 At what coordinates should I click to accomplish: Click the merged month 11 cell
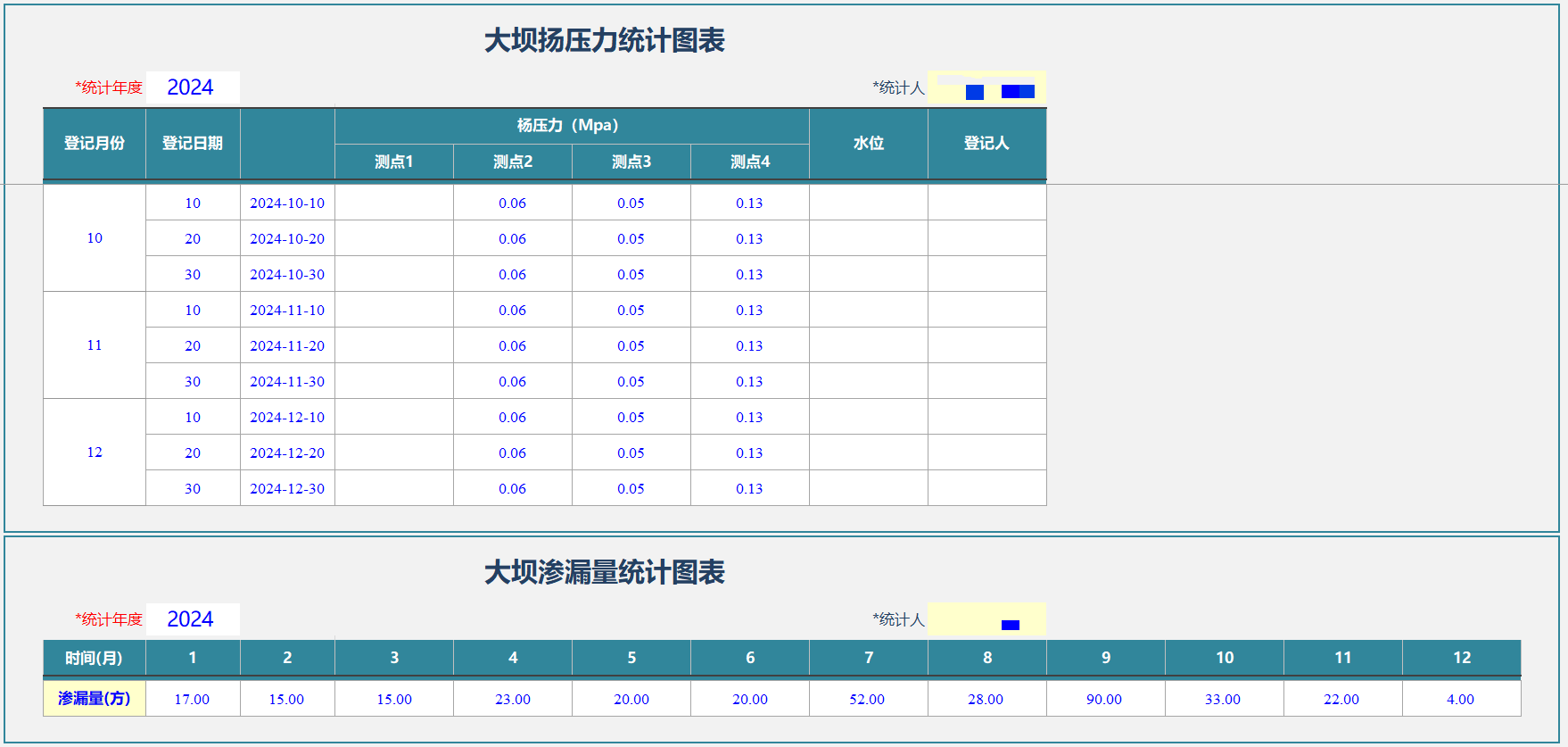pos(95,345)
